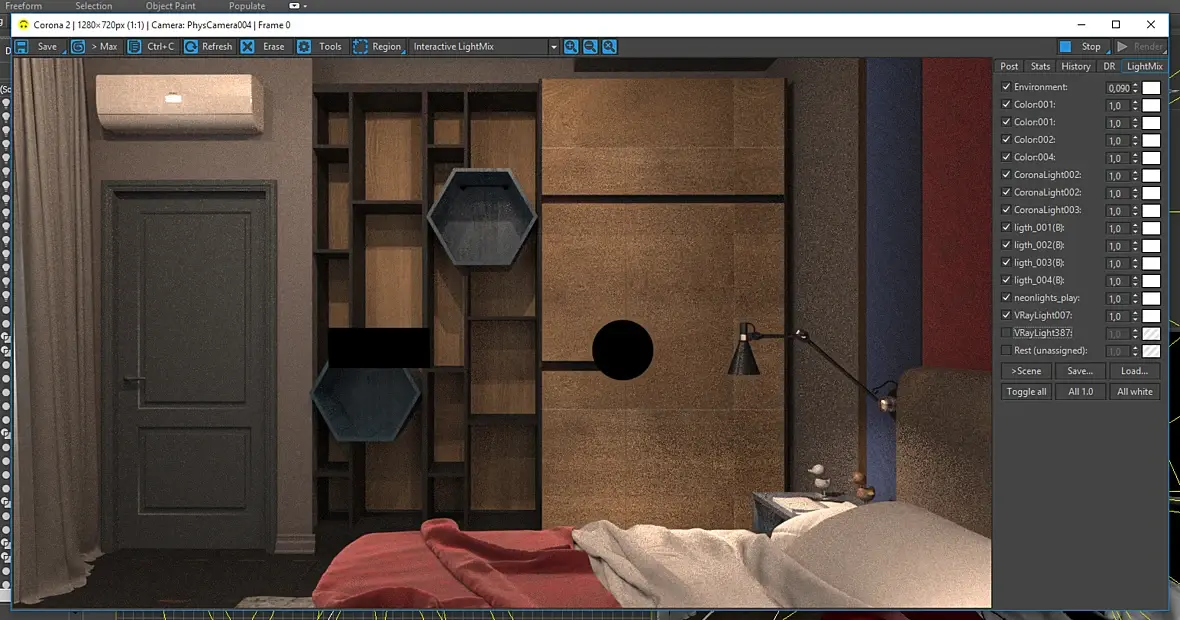The height and width of the screenshot is (620, 1180).
Task: Click the Save... LightMix button
Action: tap(1080, 371)
